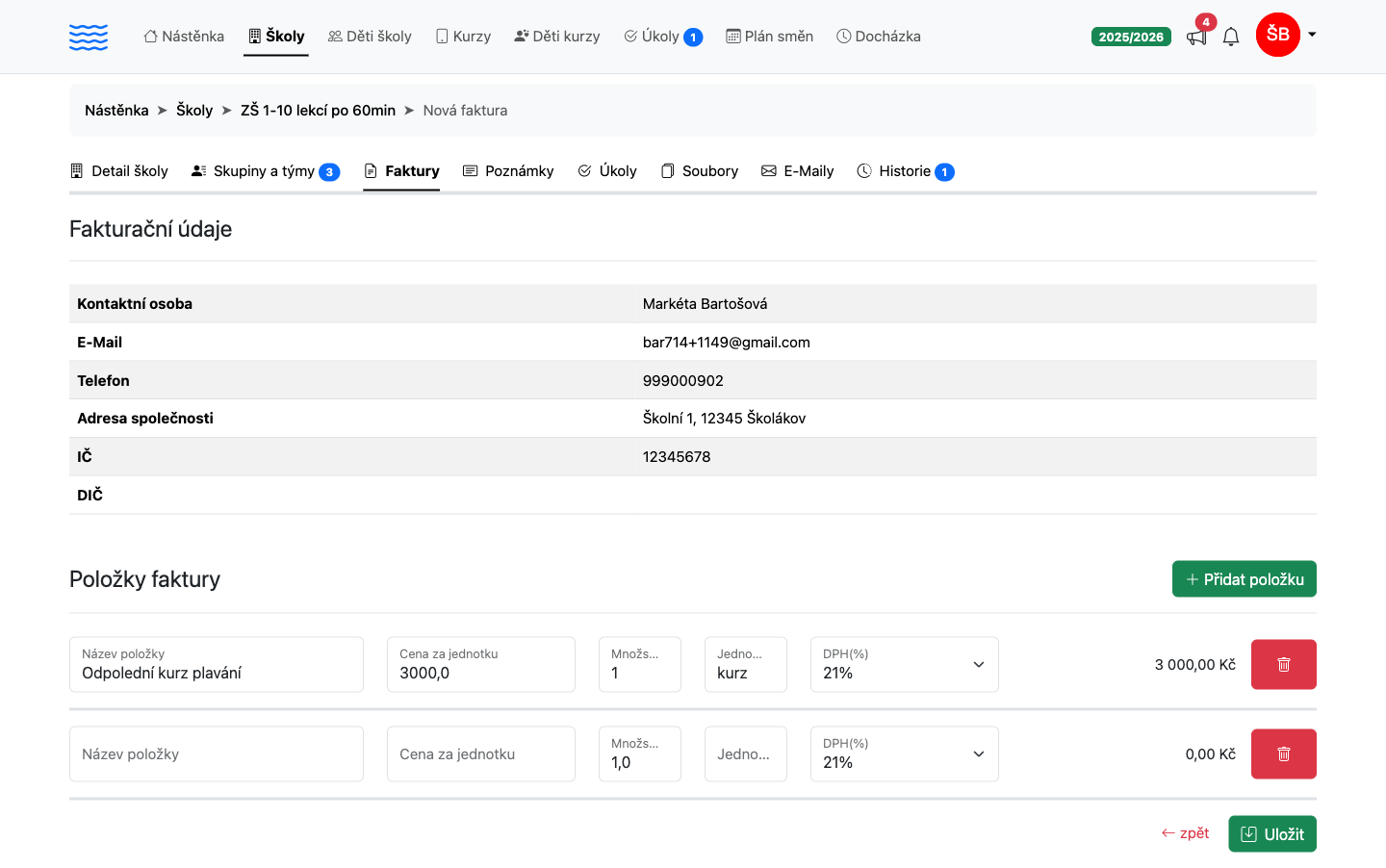The width and height of the screenshot is (1386, 868).
Task: Open Plán směn navigation item
Action: [x=770, y=37]
